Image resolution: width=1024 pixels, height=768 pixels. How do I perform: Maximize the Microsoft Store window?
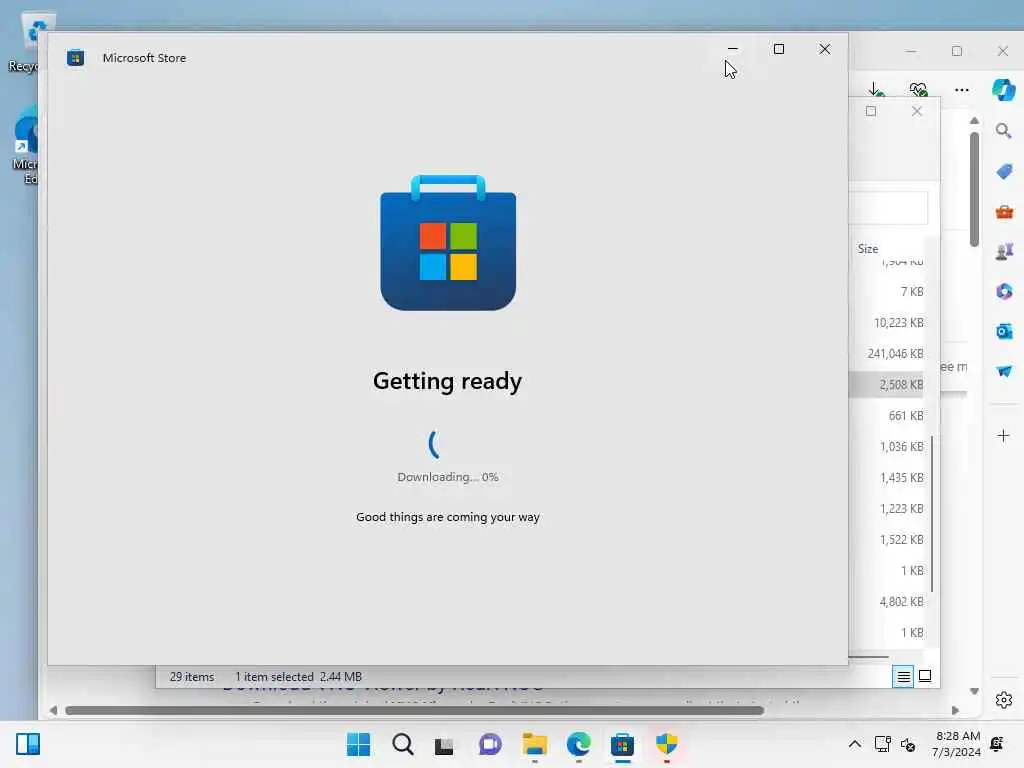[x=778, y=49]
